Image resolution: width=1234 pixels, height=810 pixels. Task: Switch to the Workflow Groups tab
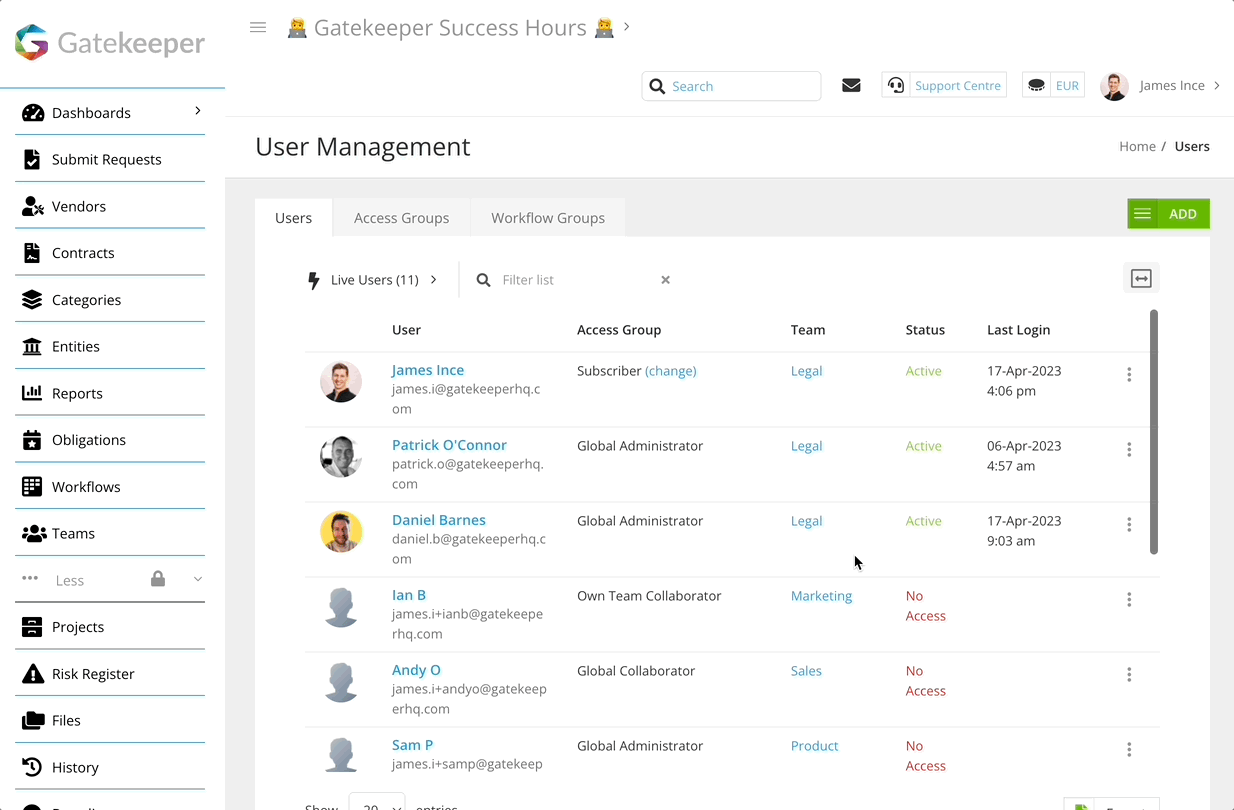tap(548, 218)
